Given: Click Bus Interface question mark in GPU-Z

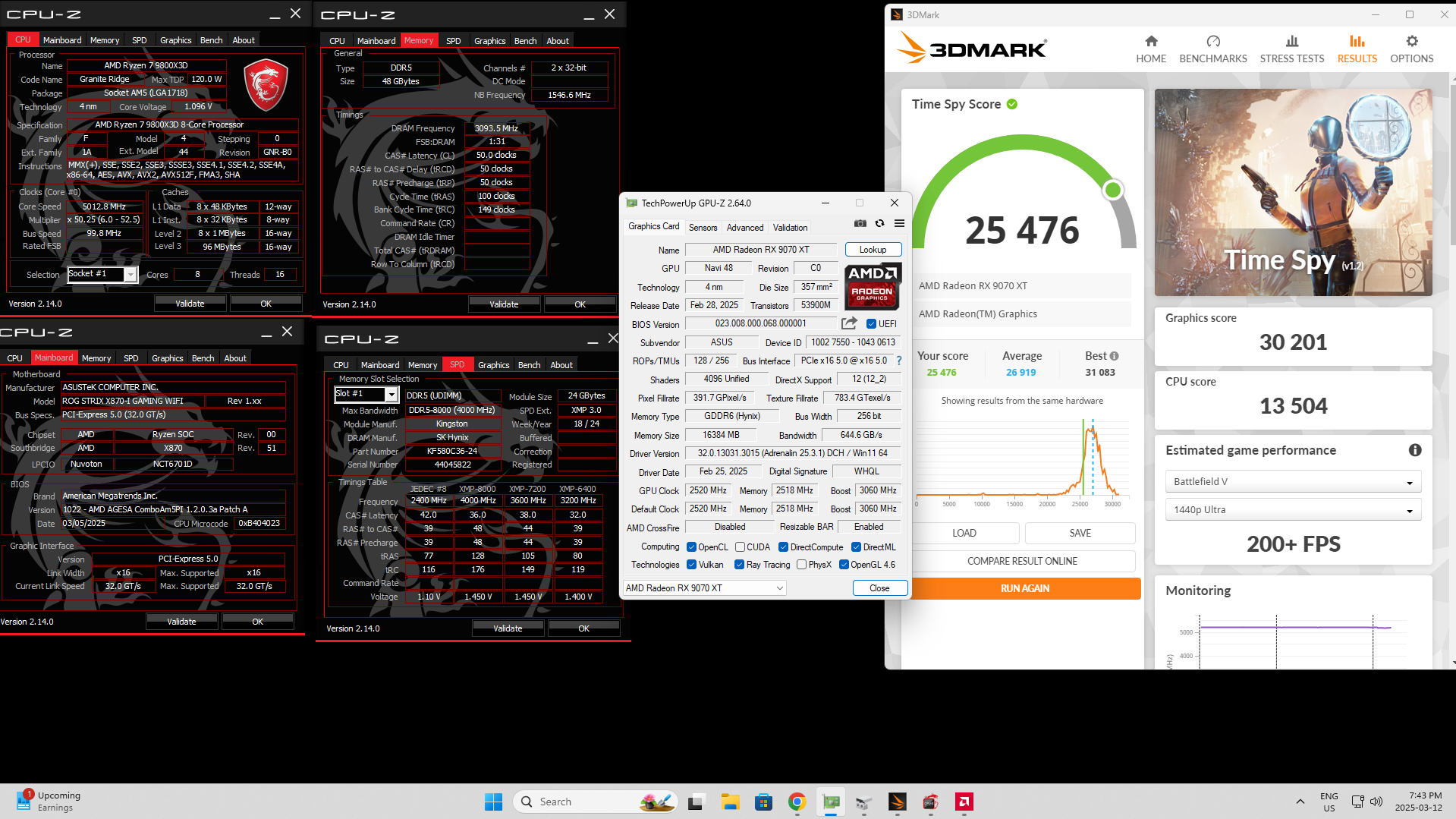Looking at the screenshot, I should pyautogui.click(x=899, y=361).
